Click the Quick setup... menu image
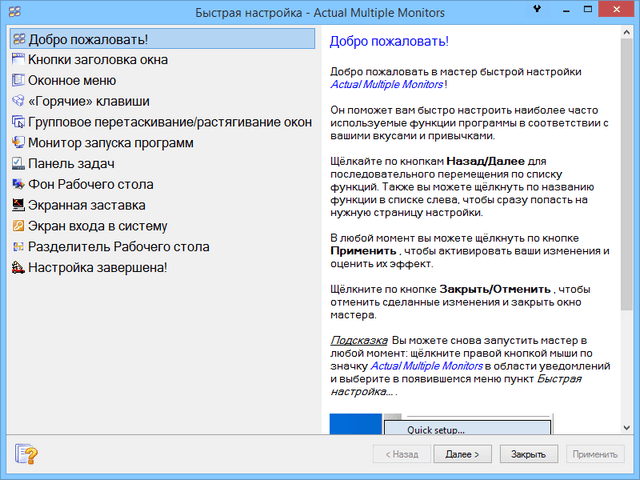 pyautogui.click(x=441, y=424)
